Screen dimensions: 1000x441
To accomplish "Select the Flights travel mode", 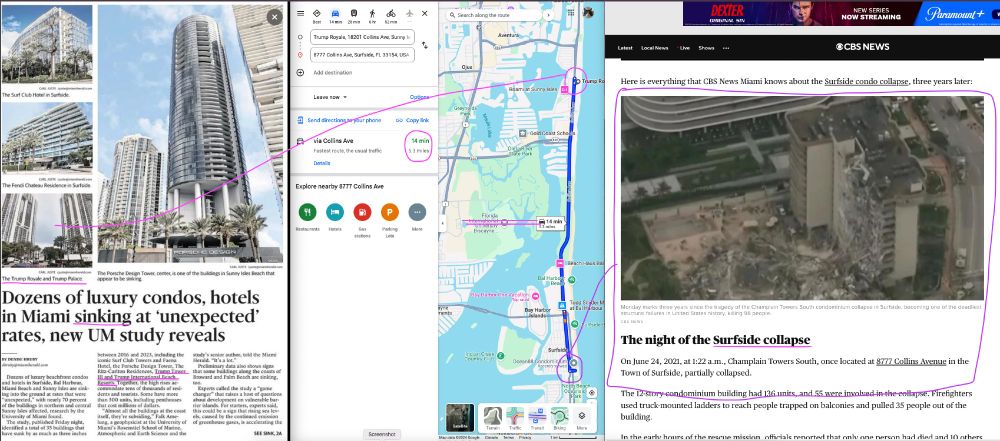I will click(x=409, y=13).
